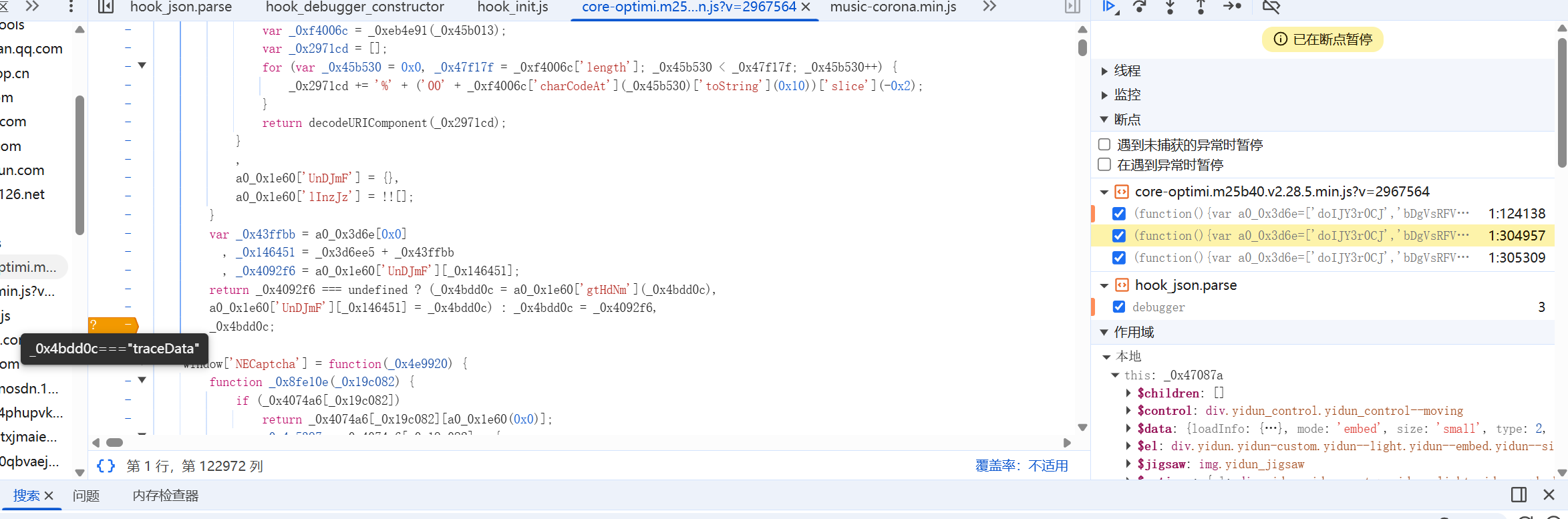This screenshot has height=519, width=1568.
Task: Collapse core-optimi breakpoint group
Action: 1104,192
